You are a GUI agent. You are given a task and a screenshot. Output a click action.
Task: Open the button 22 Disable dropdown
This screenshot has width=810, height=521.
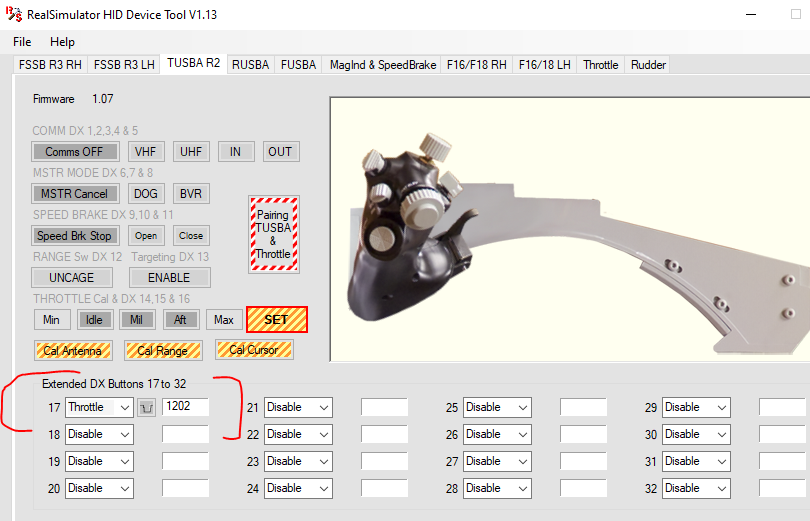tap(298, 434)
